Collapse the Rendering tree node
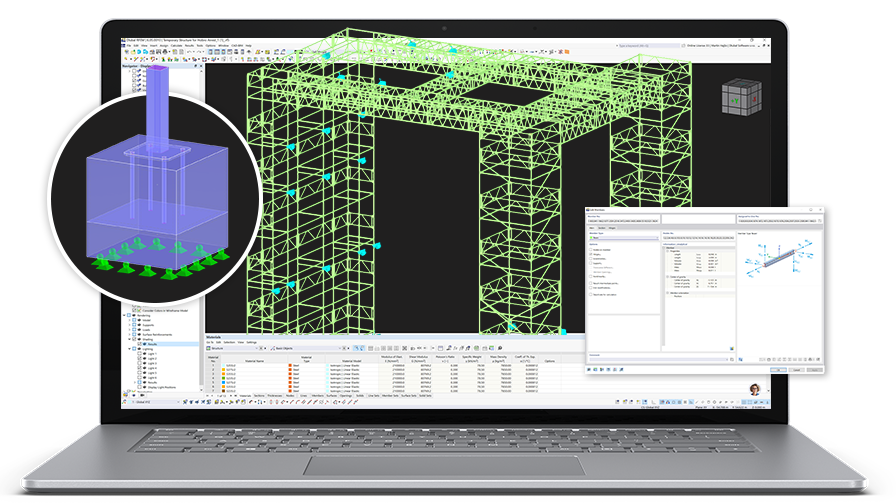896x504 pixels. [125, 315]
